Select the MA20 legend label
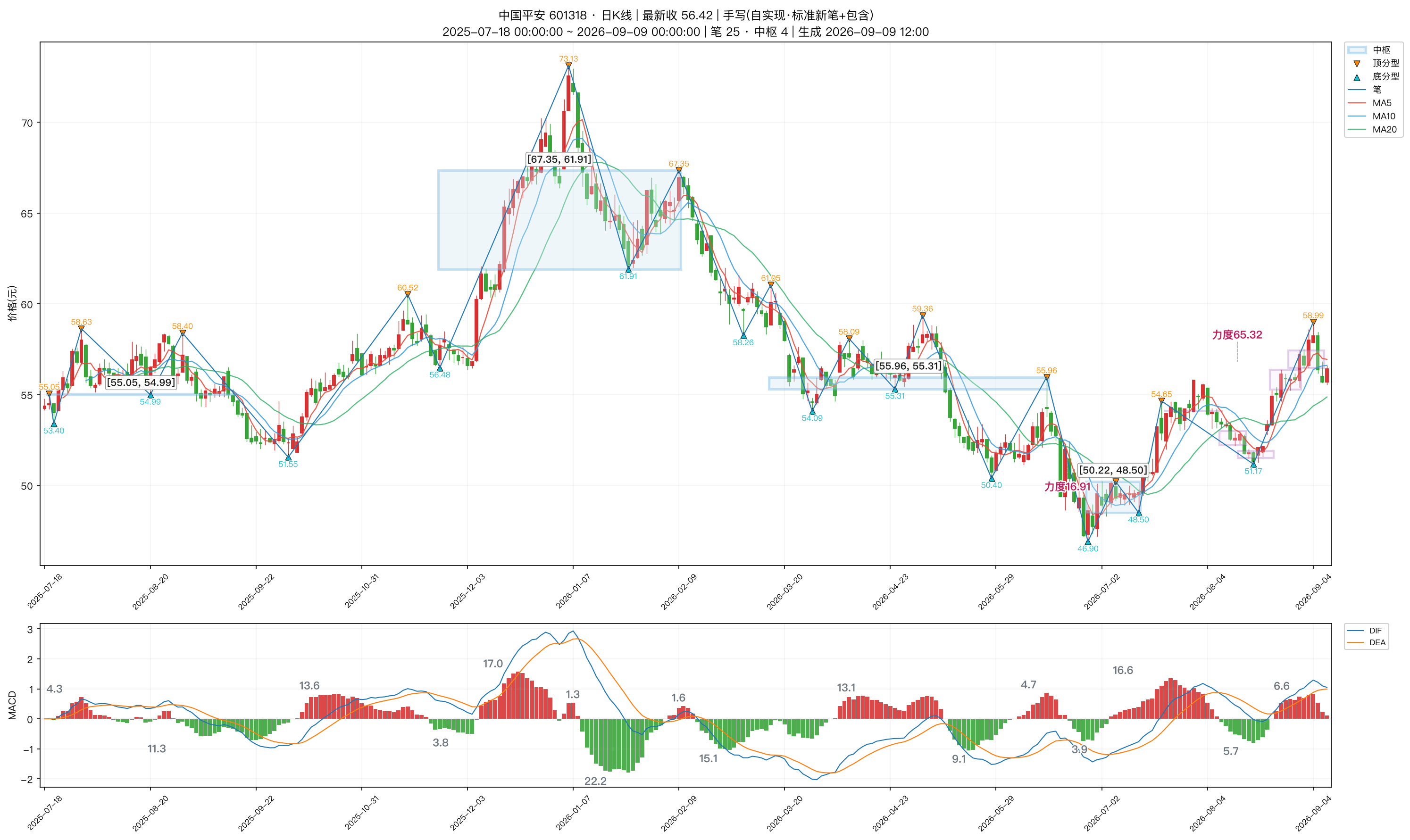Viewport: 1410px width, 840px height. (x=1385, y=130)
